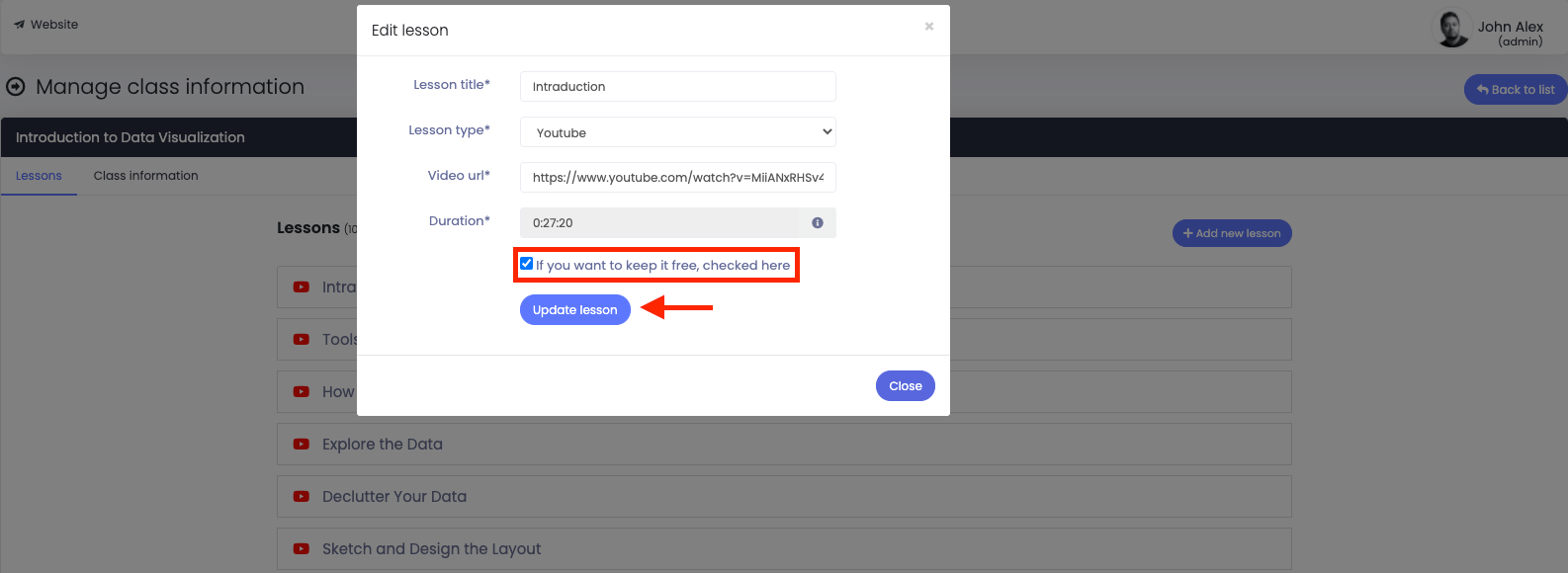This screenshot has width=1568, height=573.
Task: Dismiss the dialog with the X icon
Action: click(x=929, y=27)
